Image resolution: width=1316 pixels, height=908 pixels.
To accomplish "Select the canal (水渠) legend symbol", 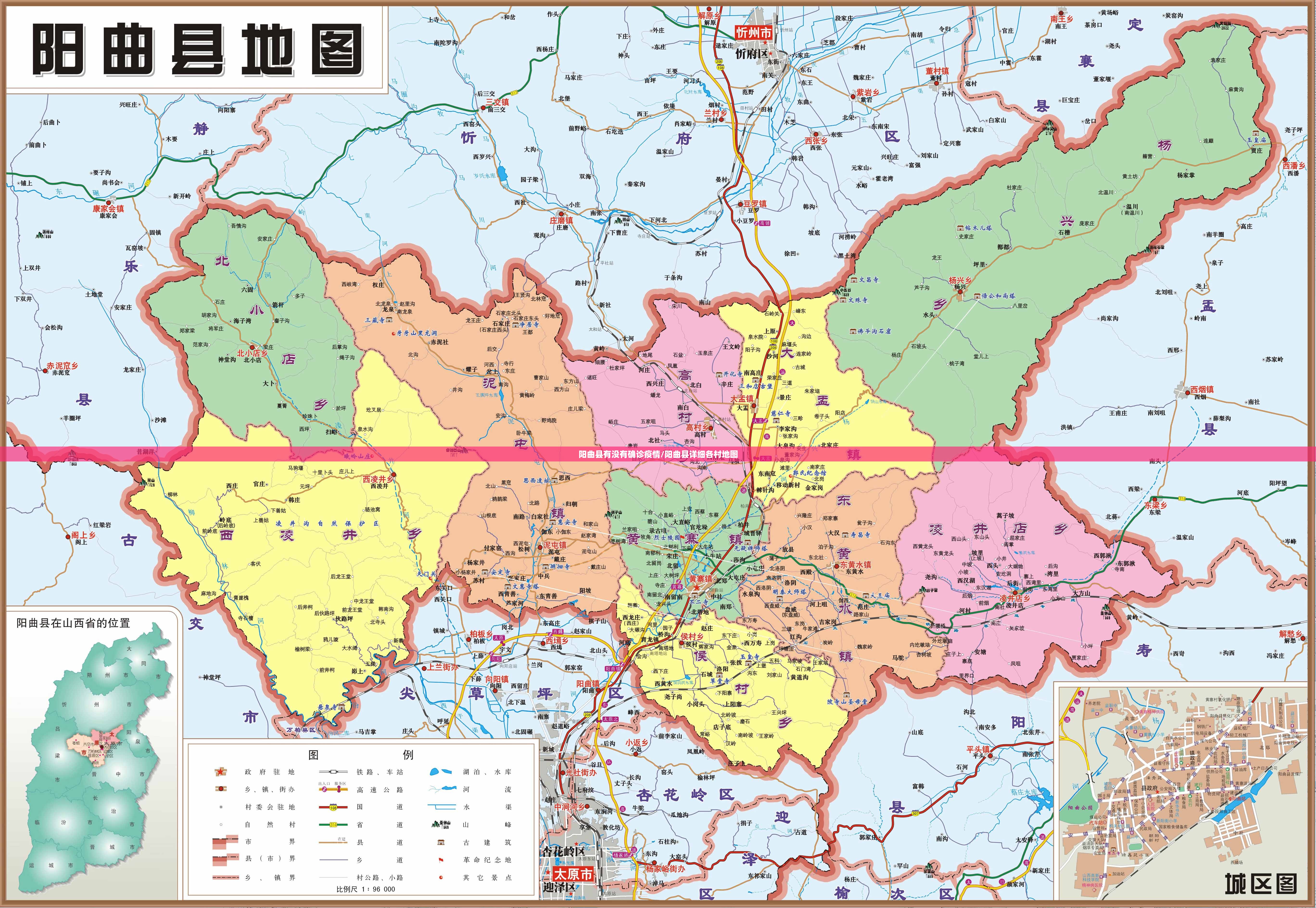I will click(x=442, y=807).
